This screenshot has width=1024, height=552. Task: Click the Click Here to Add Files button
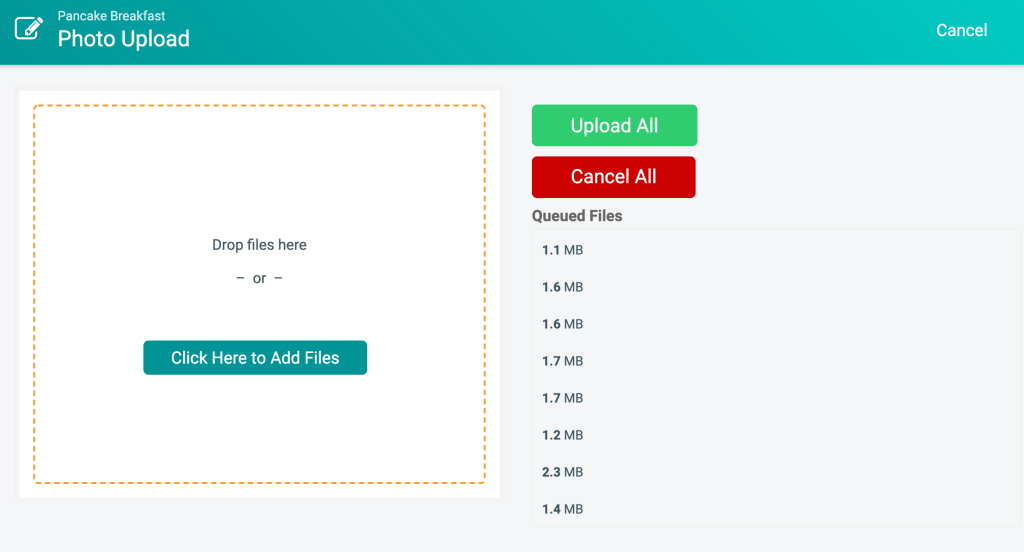pyautogui.click(x=255, y=357)
